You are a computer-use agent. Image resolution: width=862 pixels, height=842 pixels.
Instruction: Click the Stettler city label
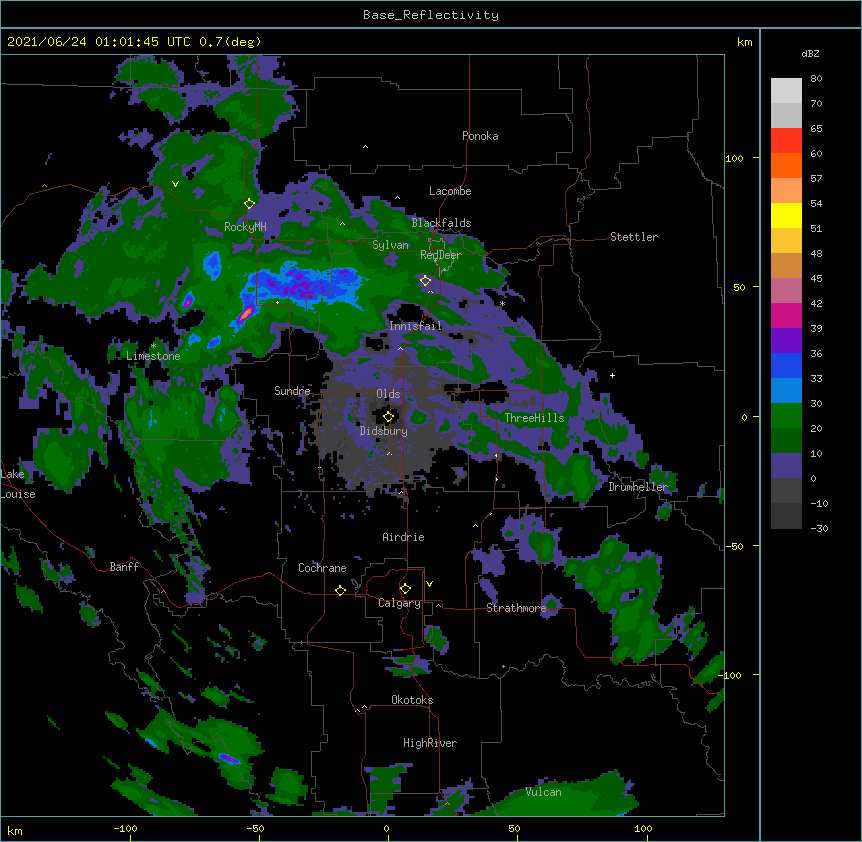pyautogui.click(x=633, y=237)
